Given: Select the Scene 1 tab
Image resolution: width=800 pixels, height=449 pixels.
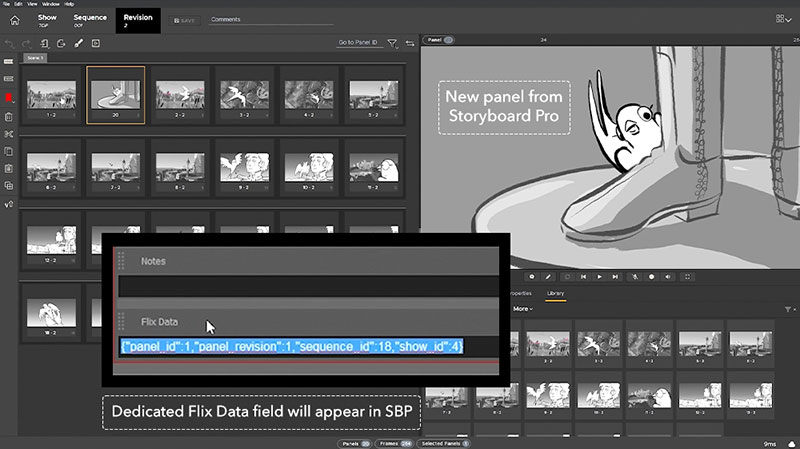Looking at the screenshot, I should [x=35, y=58].
